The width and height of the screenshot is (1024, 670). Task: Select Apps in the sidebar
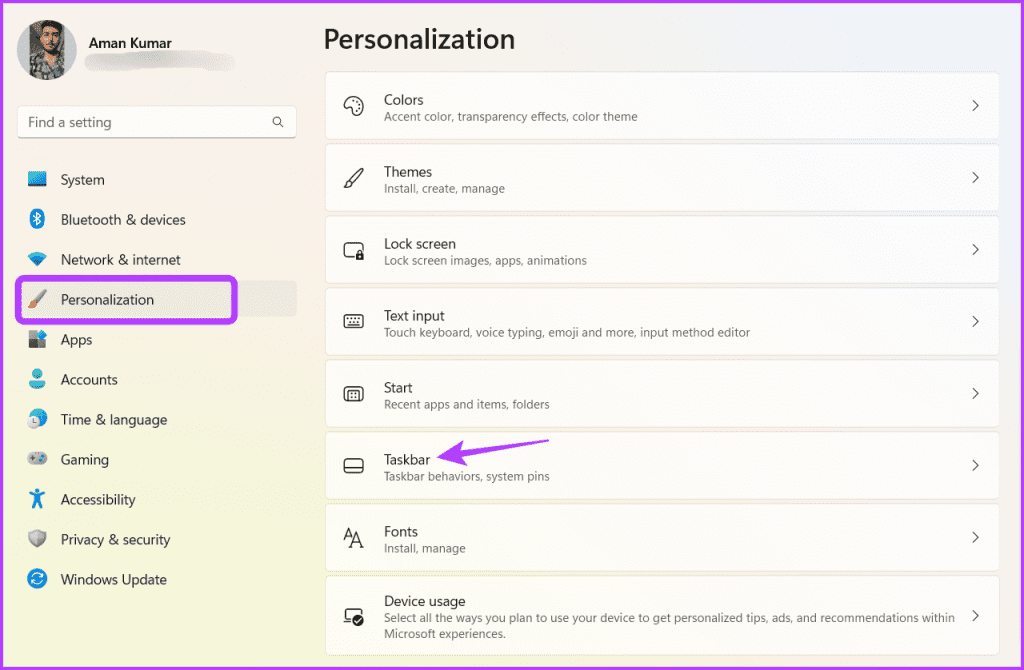(x=76, y=340)
